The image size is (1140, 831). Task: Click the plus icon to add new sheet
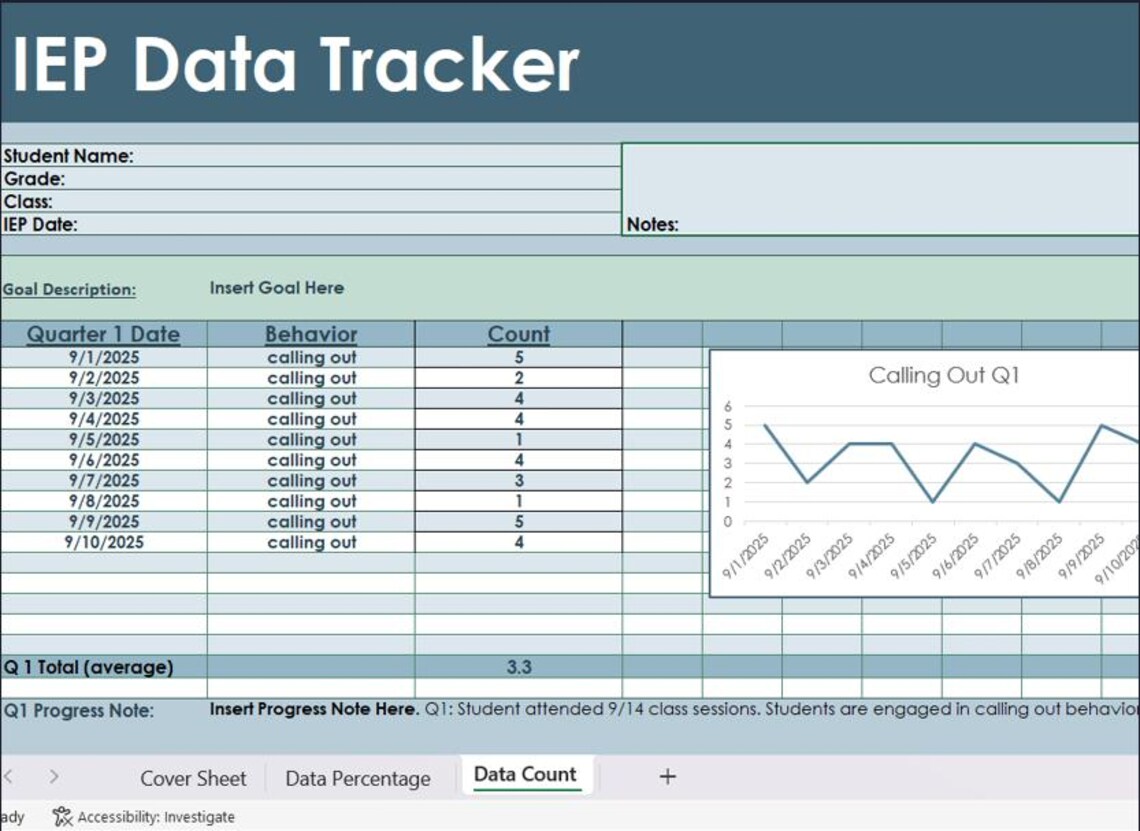(x=668, y=775)
